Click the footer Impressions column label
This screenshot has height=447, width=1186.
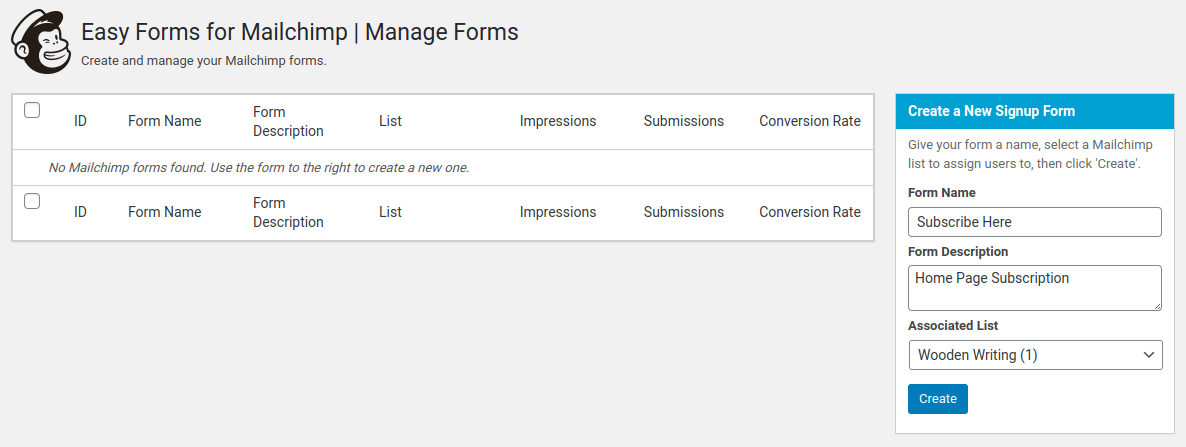(x=557, y=212)
